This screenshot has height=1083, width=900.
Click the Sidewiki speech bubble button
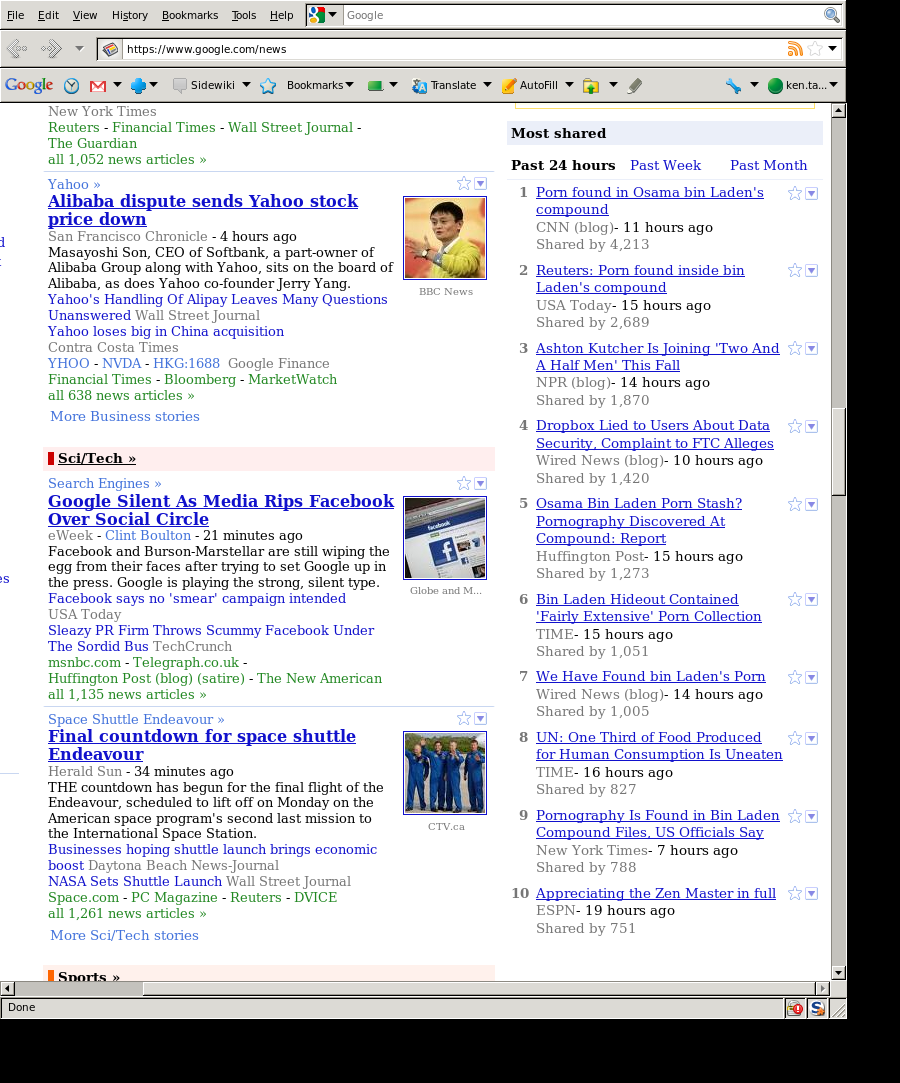(204, 86)
